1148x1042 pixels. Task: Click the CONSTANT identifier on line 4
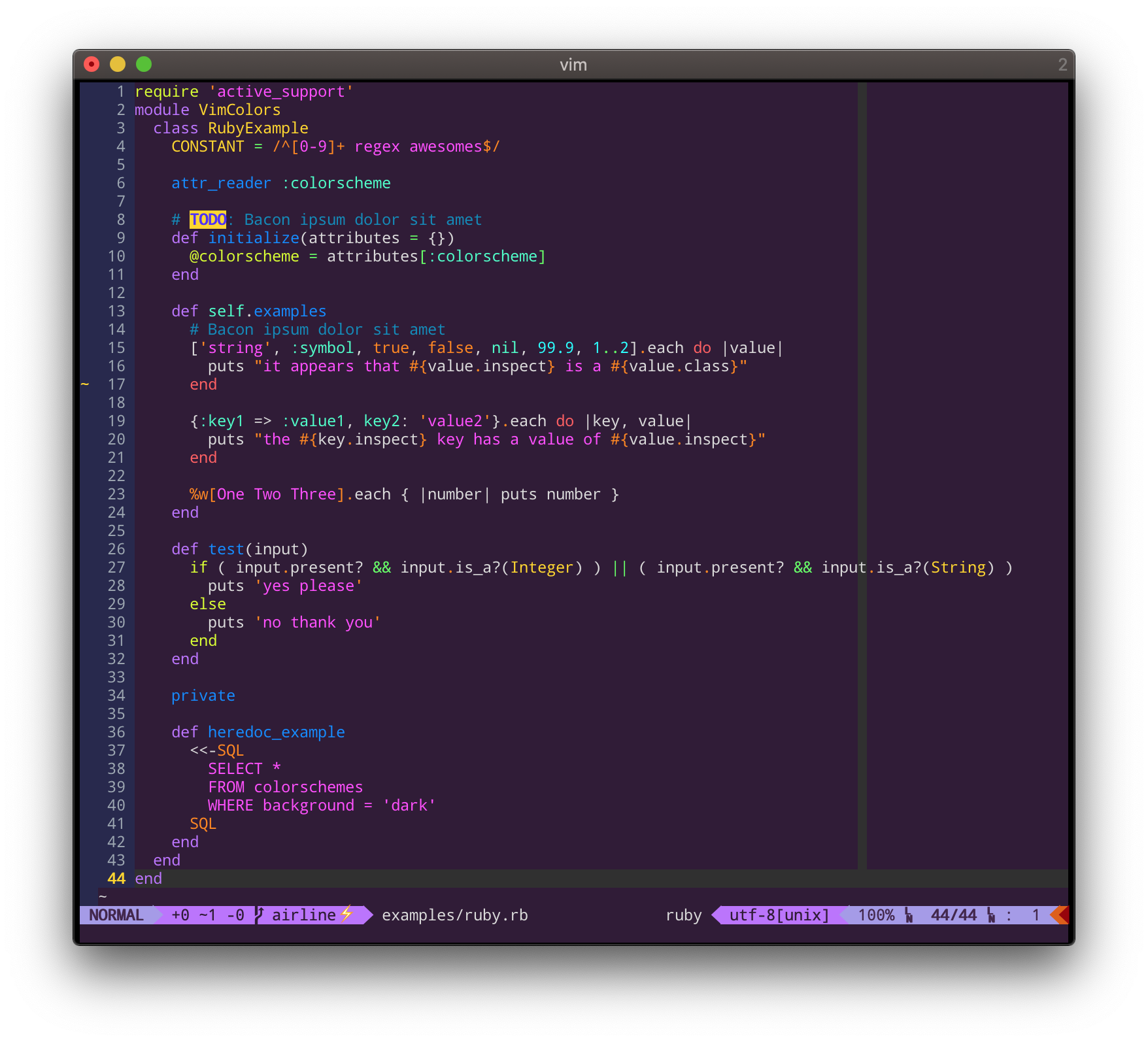208,146
